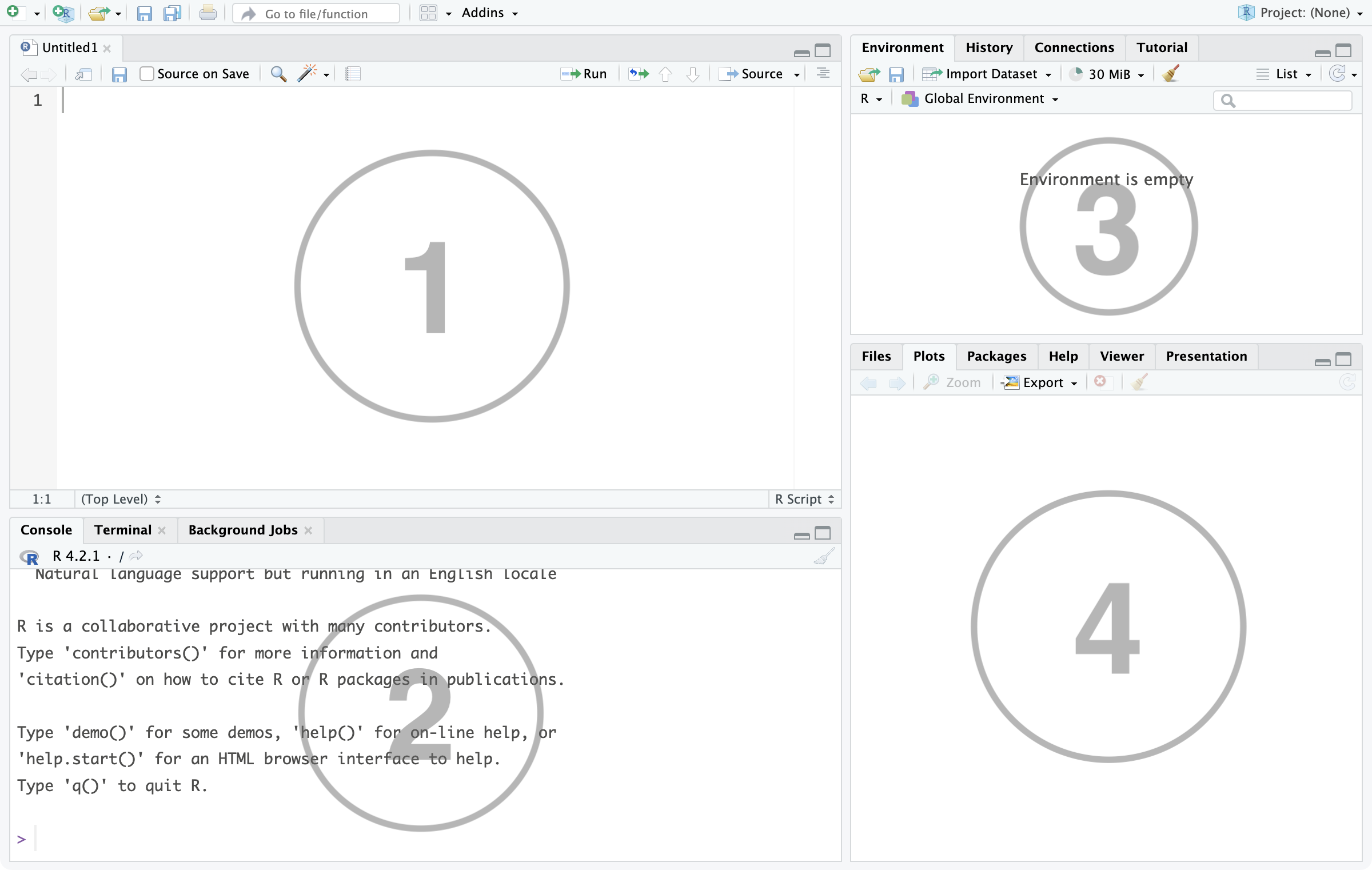Toggle Source on Save checkbox
Viewport: 1372px width, 870px height.
(x=147, y=73)
